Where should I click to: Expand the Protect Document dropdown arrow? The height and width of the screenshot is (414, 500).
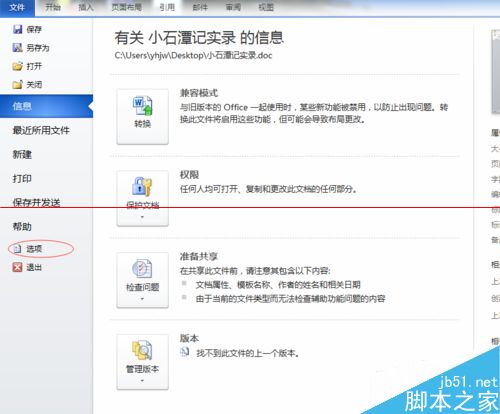coord(142,217)
